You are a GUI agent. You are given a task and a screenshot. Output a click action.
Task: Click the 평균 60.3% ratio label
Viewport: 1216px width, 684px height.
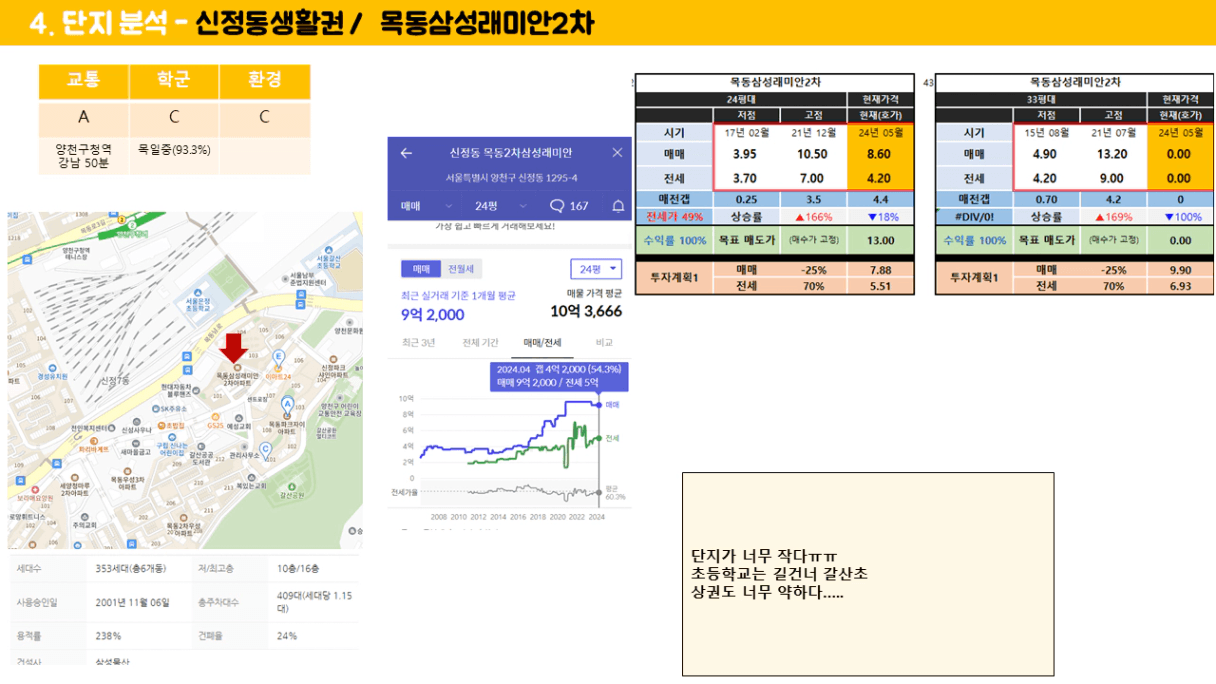click(615, 492)
